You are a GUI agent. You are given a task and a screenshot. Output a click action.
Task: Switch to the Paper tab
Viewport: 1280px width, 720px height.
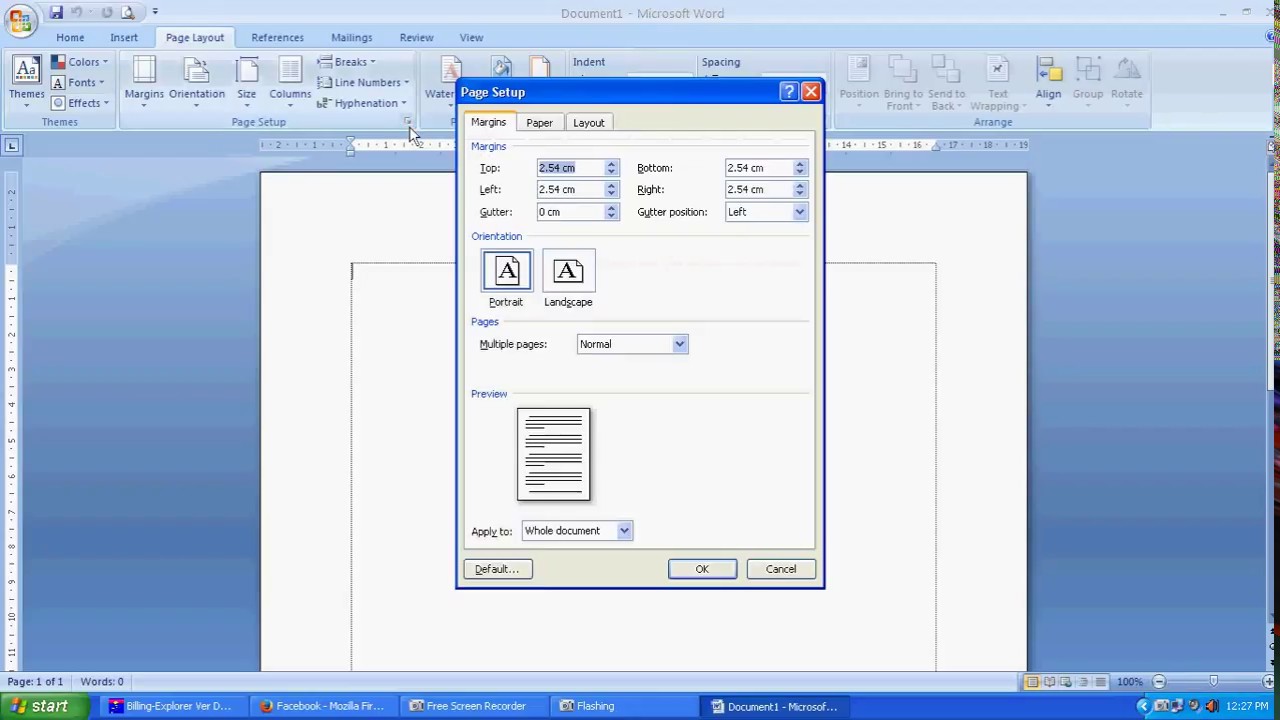coord(539,123)
